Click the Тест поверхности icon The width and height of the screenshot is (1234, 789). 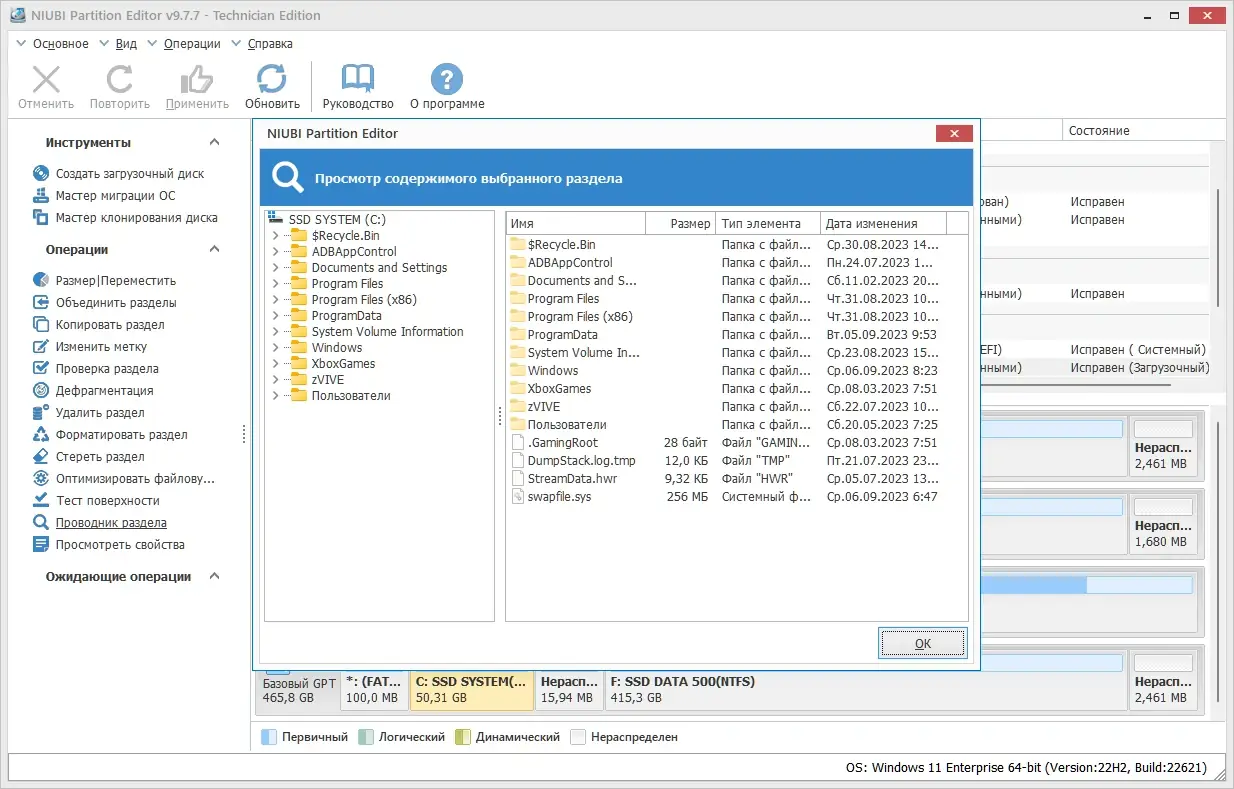point(41,500)
